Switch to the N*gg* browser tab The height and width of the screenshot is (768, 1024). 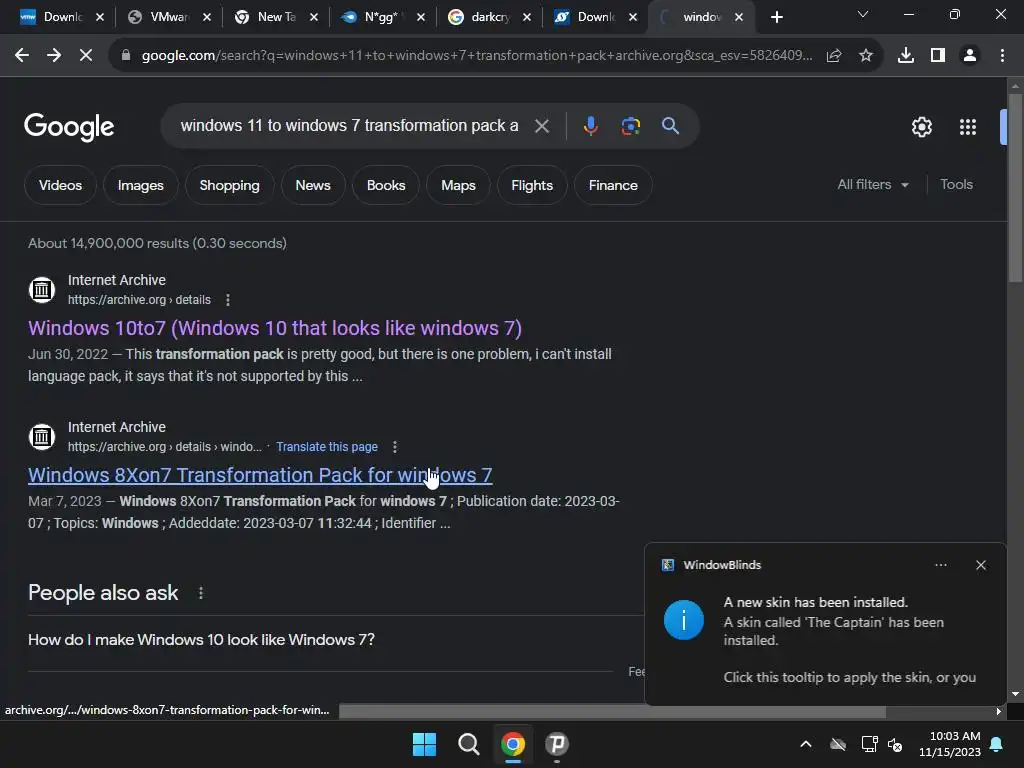[x=381, y=17]
